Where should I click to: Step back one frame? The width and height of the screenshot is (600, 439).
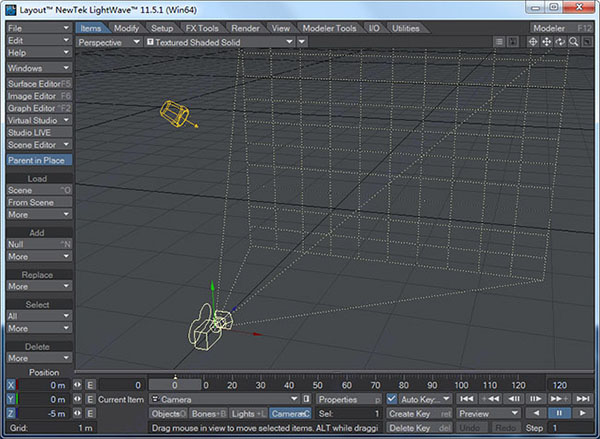click(x=514, y=399)
